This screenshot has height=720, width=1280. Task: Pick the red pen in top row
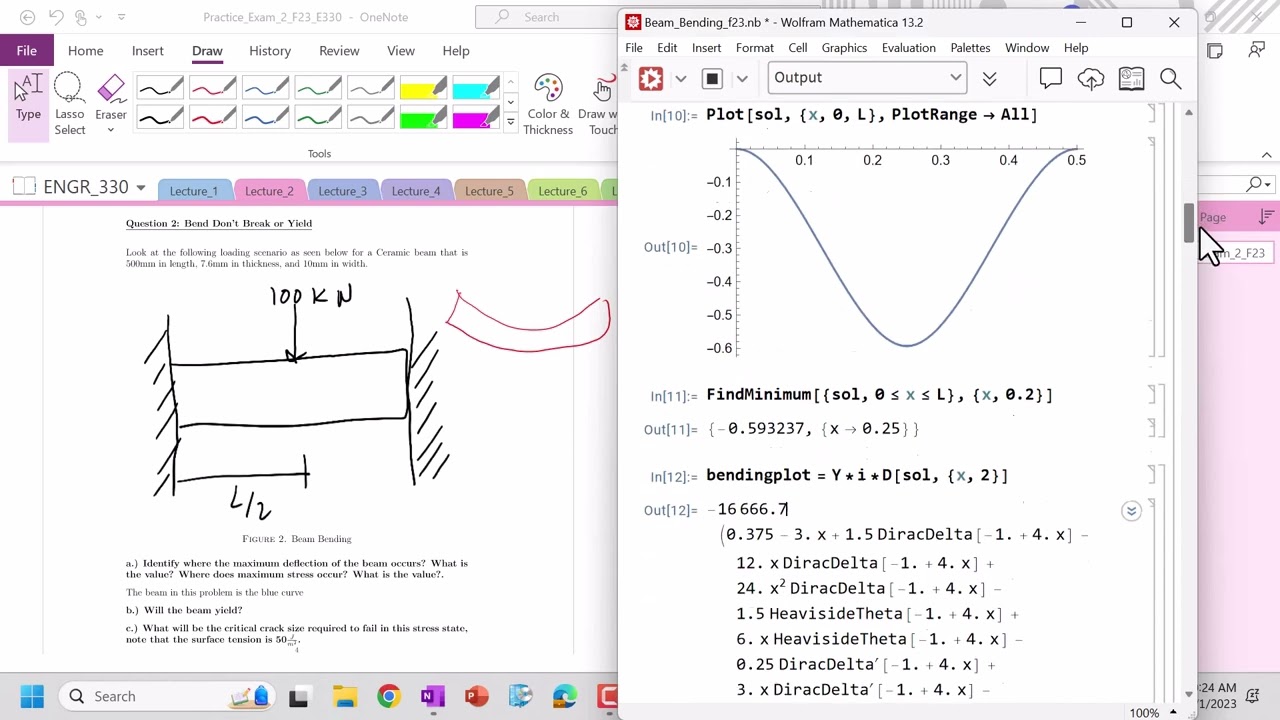213,90
